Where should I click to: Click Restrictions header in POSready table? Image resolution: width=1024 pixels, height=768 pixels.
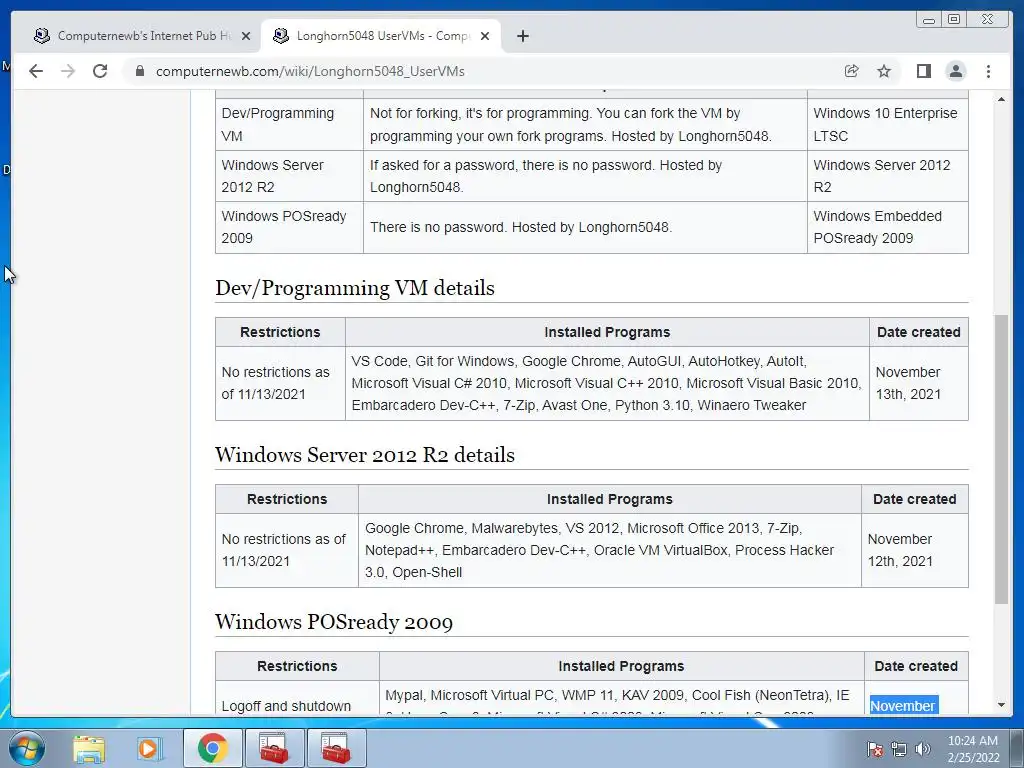pos(297,666)
